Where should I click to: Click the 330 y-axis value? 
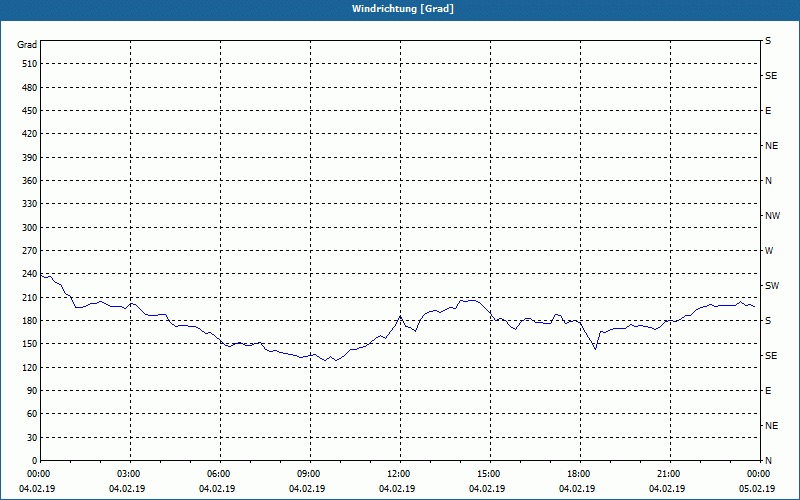(x=30, y=204)
